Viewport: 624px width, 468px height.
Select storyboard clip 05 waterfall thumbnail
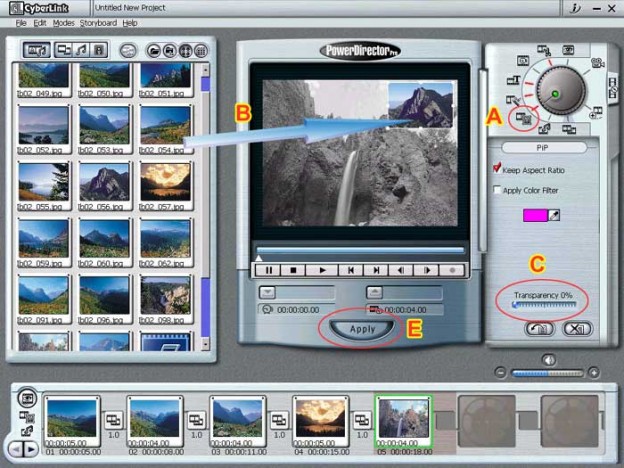(404, 419)
